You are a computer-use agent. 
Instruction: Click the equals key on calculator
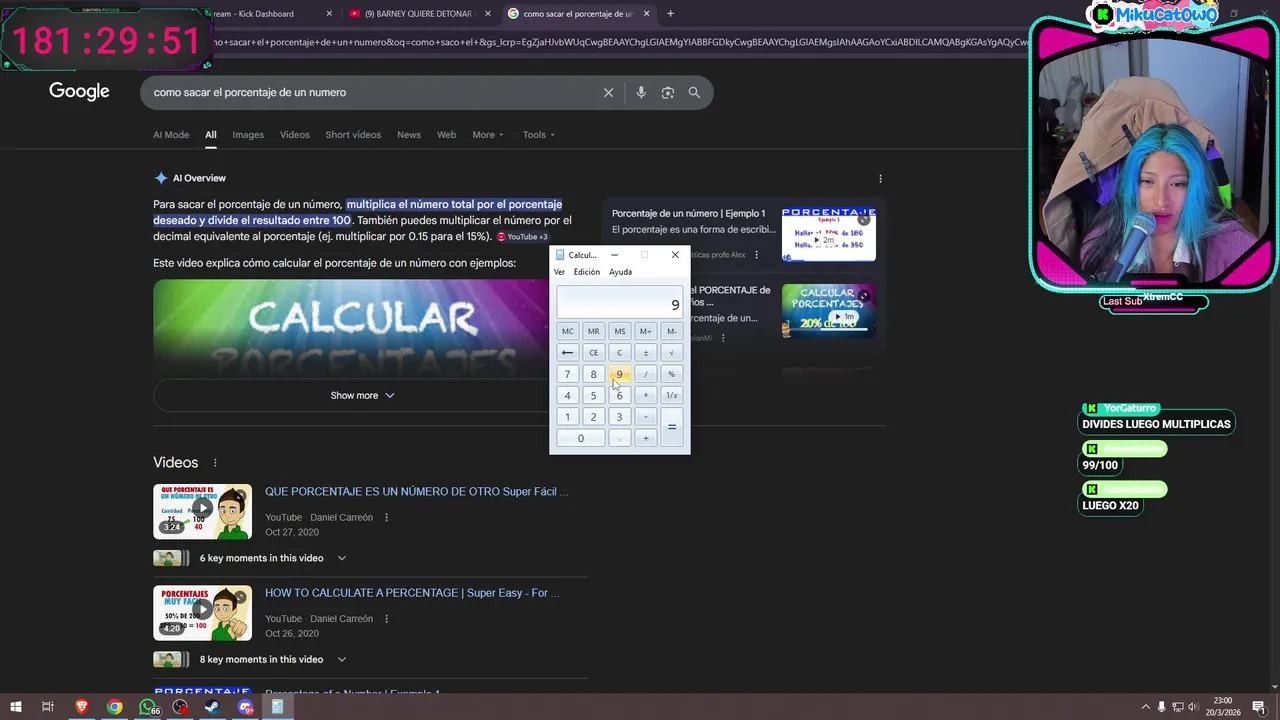(x=671, y=427)
